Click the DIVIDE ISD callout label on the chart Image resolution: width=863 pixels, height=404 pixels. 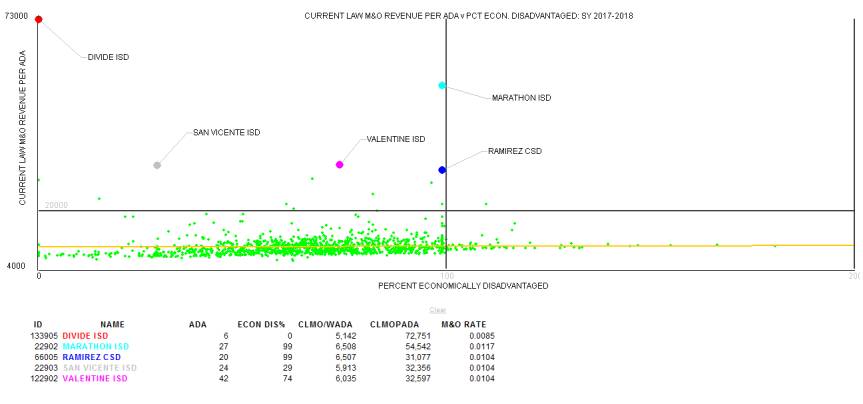pos(108,57)
